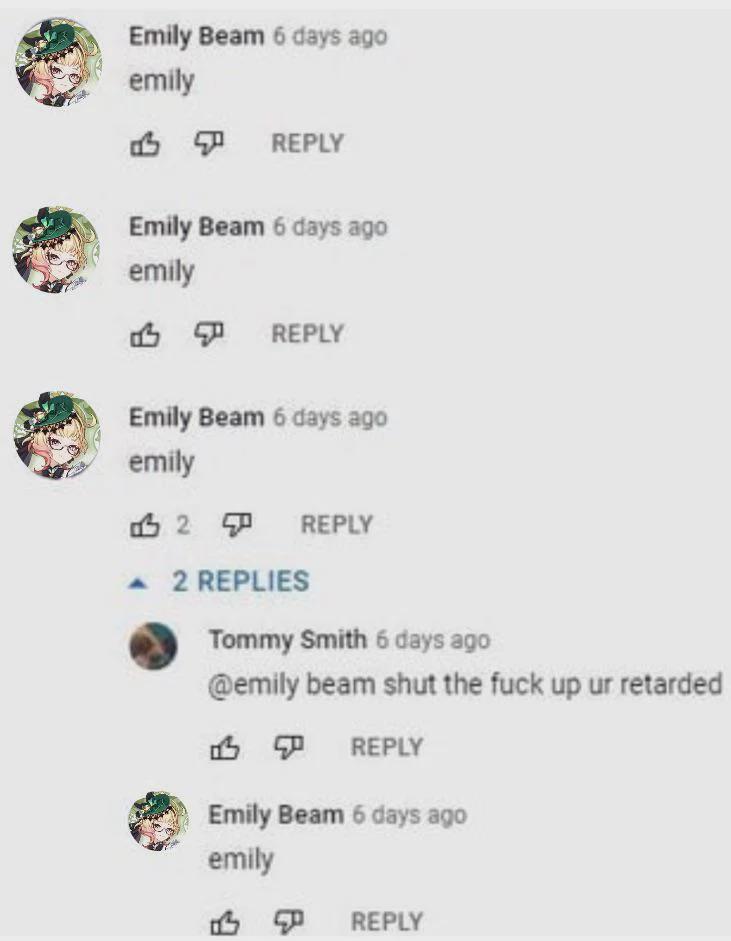The image size is (731, 941).
Task: Like the comment with 2 likes
Action: [145, 525]
